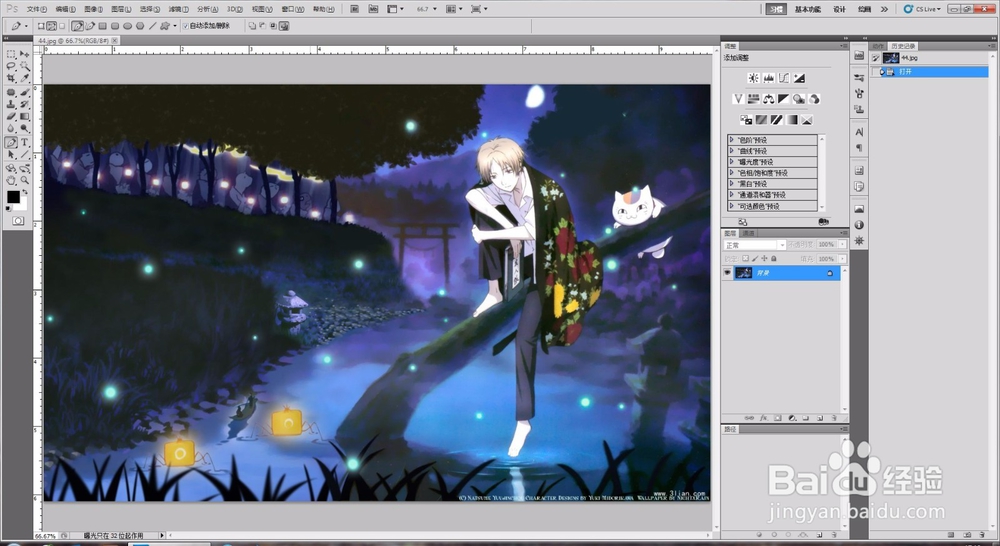Expand the "曲线"预设 list
The width and height of the screenshot is (1000, 546).
(x=732, y=151)
